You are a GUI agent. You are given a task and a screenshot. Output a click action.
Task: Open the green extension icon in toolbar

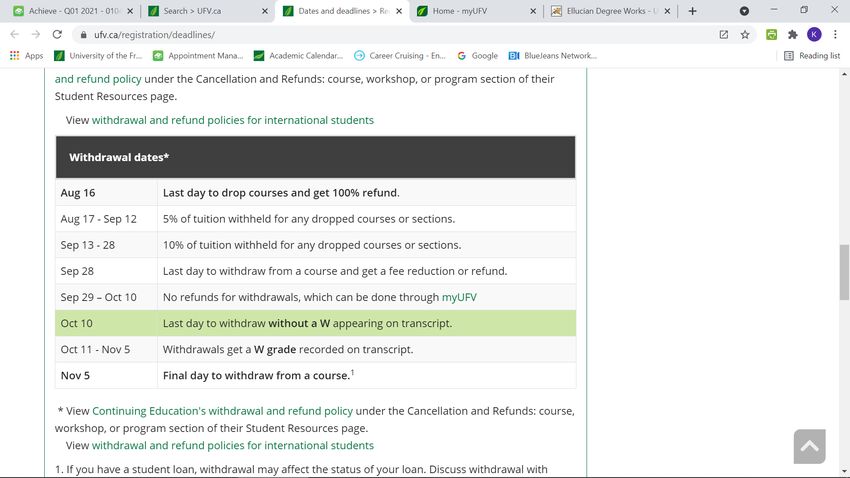pyautogui.click(x=771, y=35)
